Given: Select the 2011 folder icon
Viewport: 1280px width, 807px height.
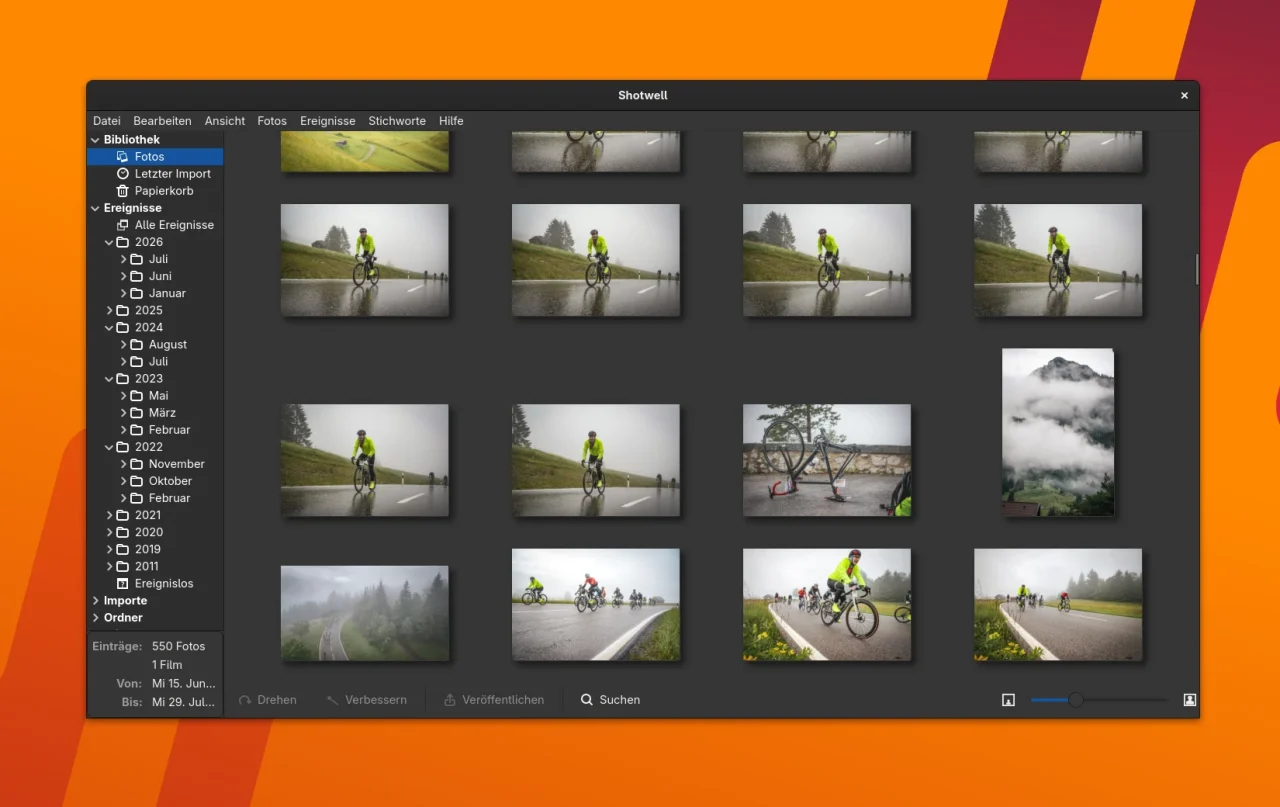Looking at the screenshot, I should click(122, 566).
